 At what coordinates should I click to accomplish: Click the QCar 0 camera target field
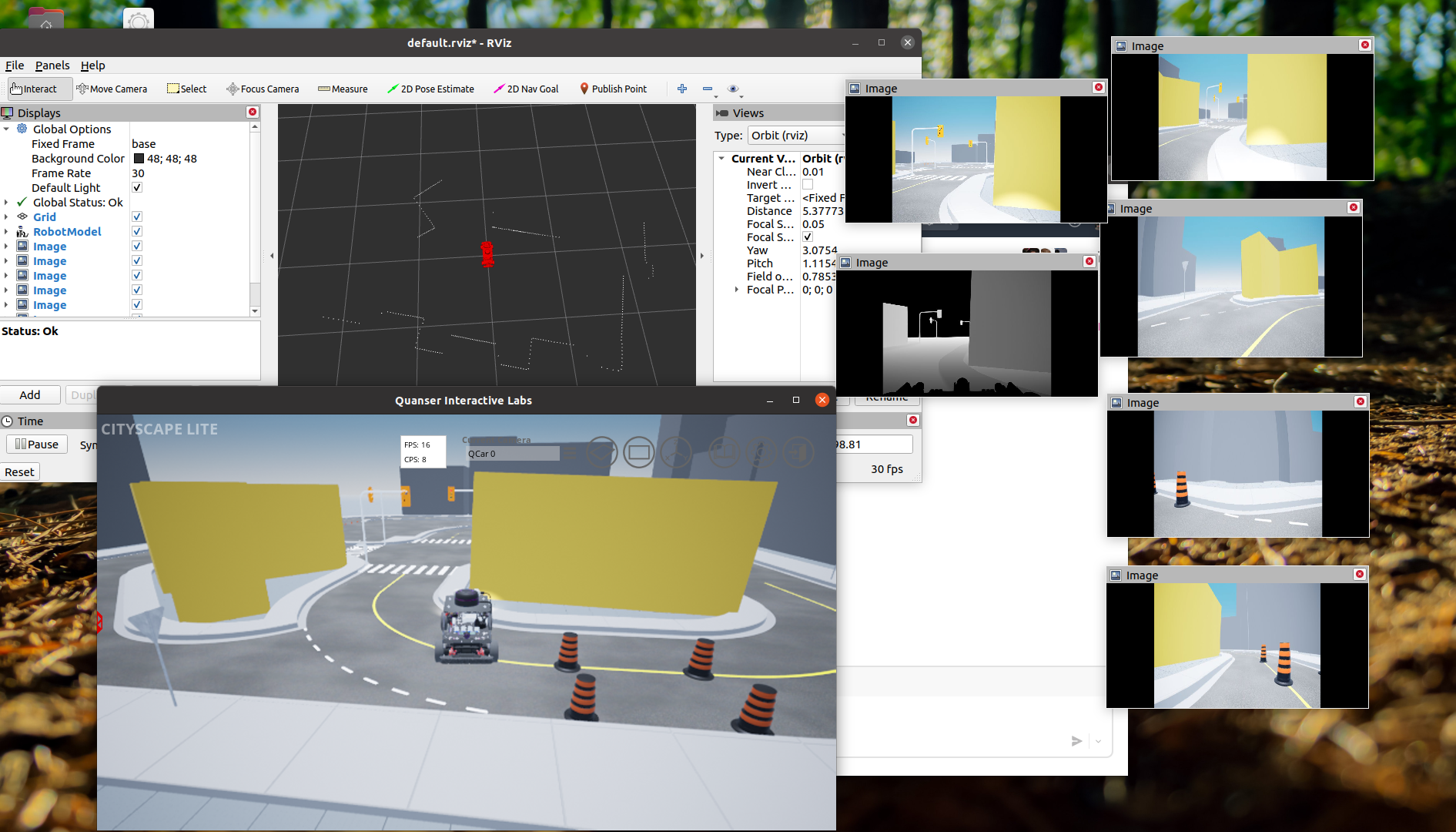pos(513,454)
